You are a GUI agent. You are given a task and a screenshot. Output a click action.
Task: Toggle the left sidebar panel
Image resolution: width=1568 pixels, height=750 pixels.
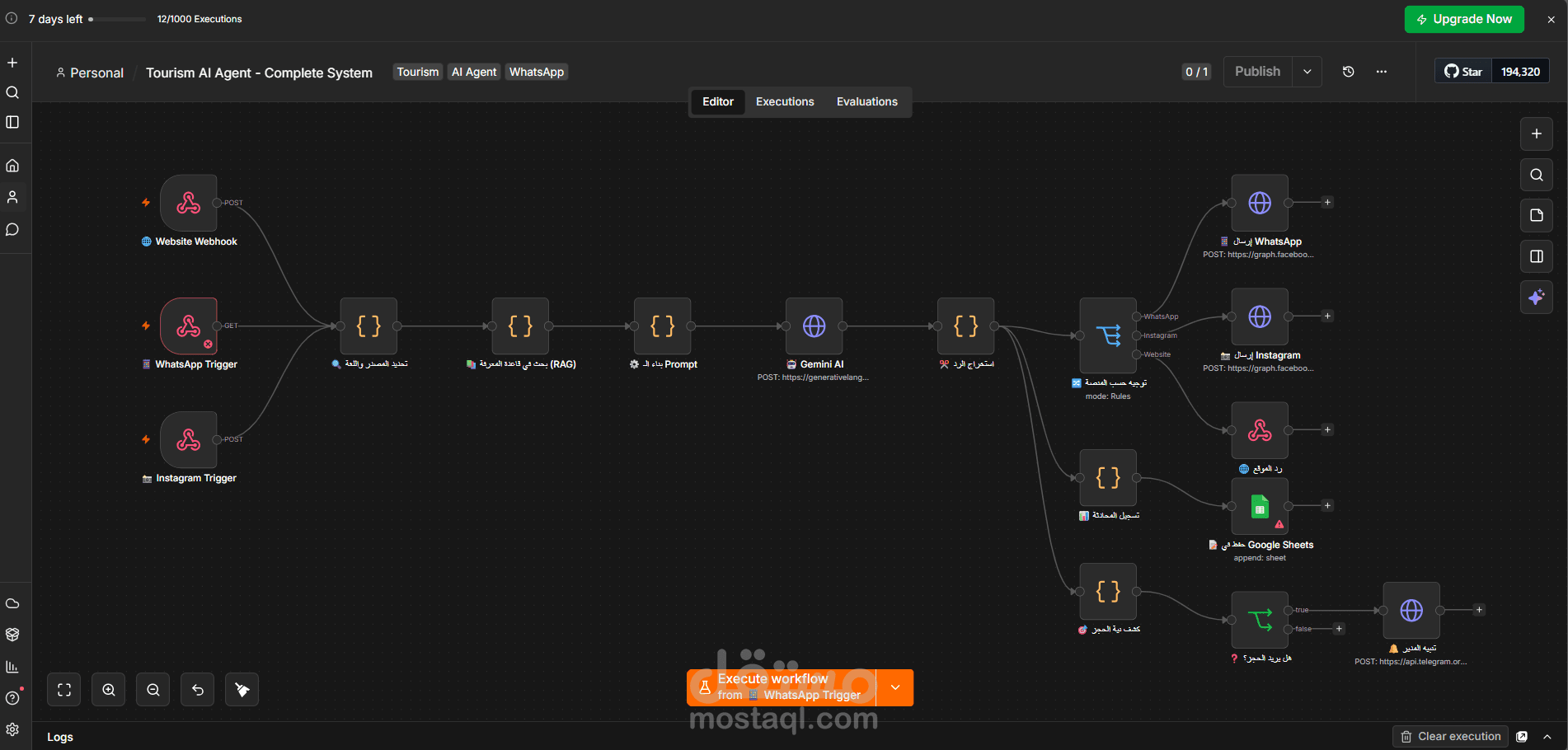coord(12,122)
